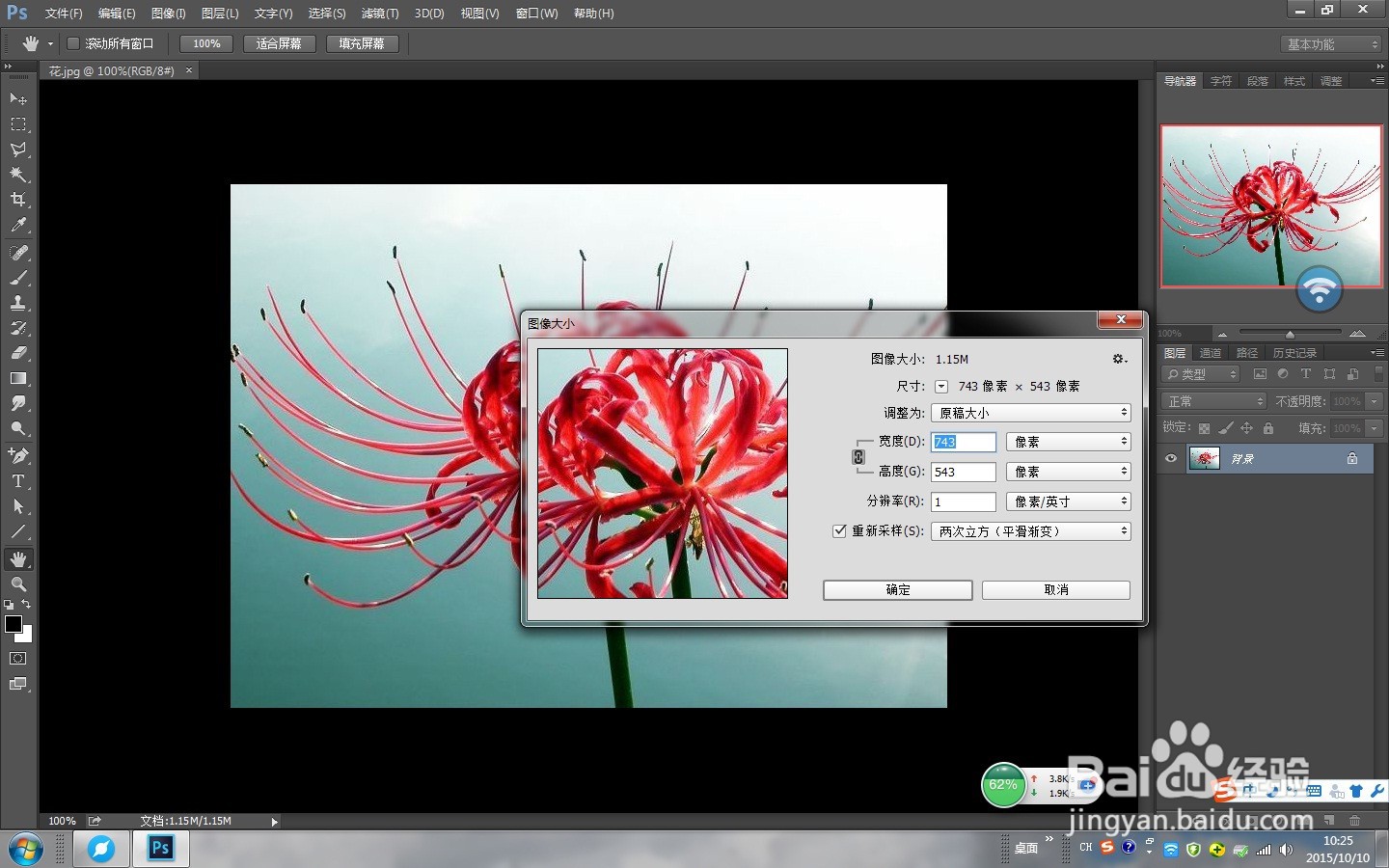Toggle Quick Mask mode
1389x868 pixels.
pyautogui.click(x=18, y=659)
